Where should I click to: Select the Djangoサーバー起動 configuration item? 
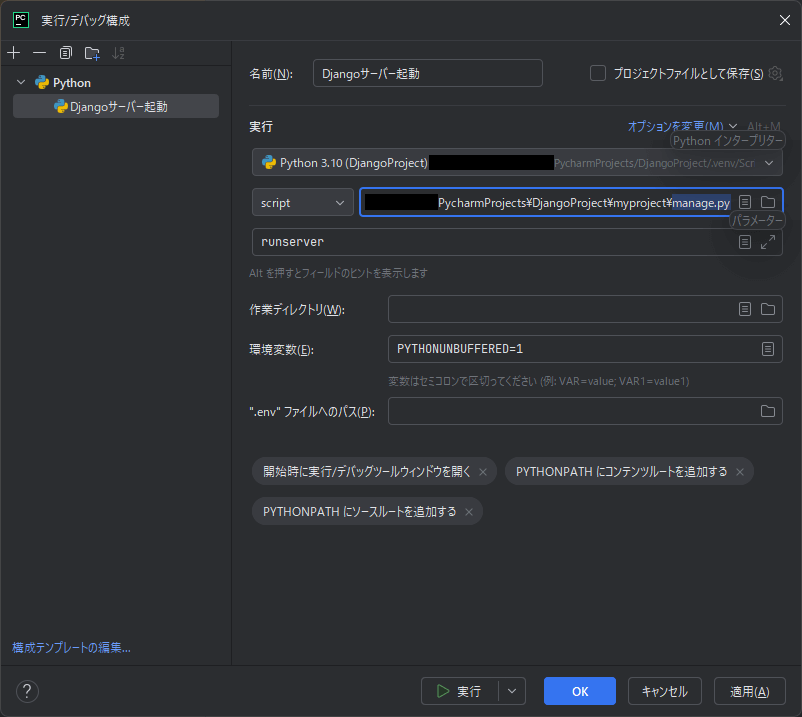(x=118, y=106)
